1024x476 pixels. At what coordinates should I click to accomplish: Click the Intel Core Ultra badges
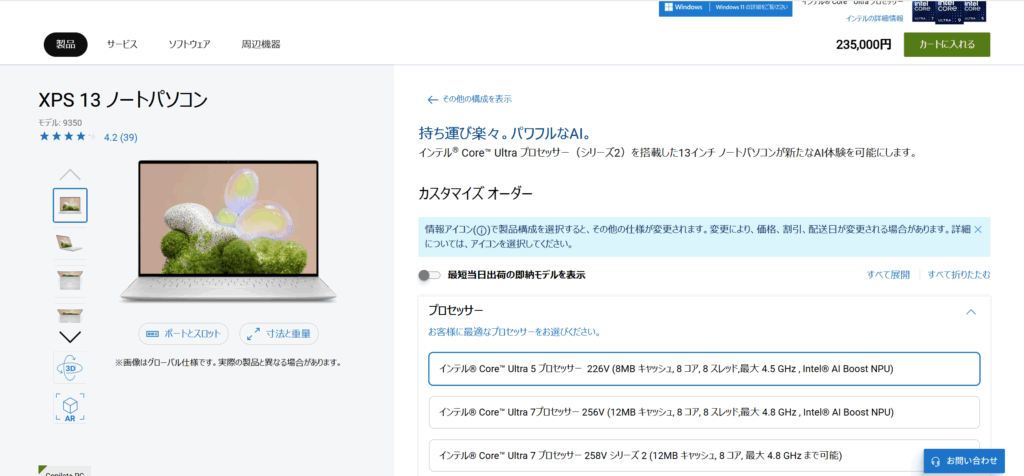coord(950,10)
